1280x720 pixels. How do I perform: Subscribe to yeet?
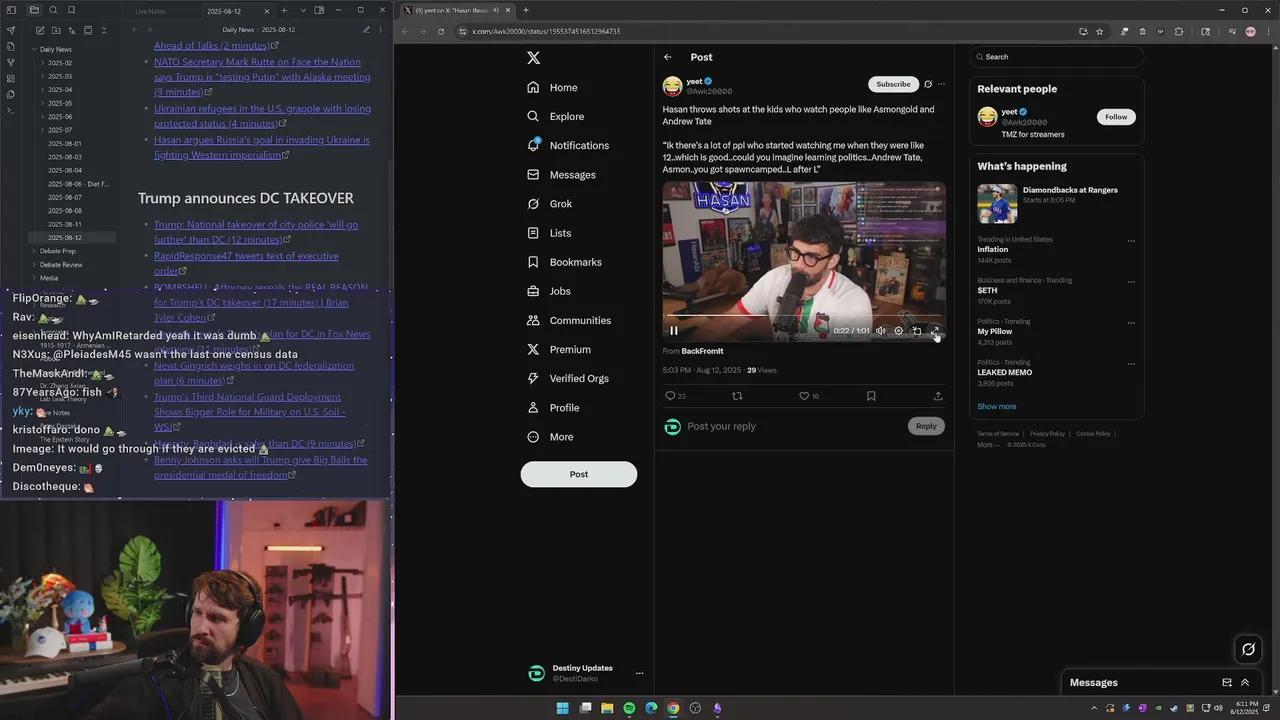click(x=893, y=84)
